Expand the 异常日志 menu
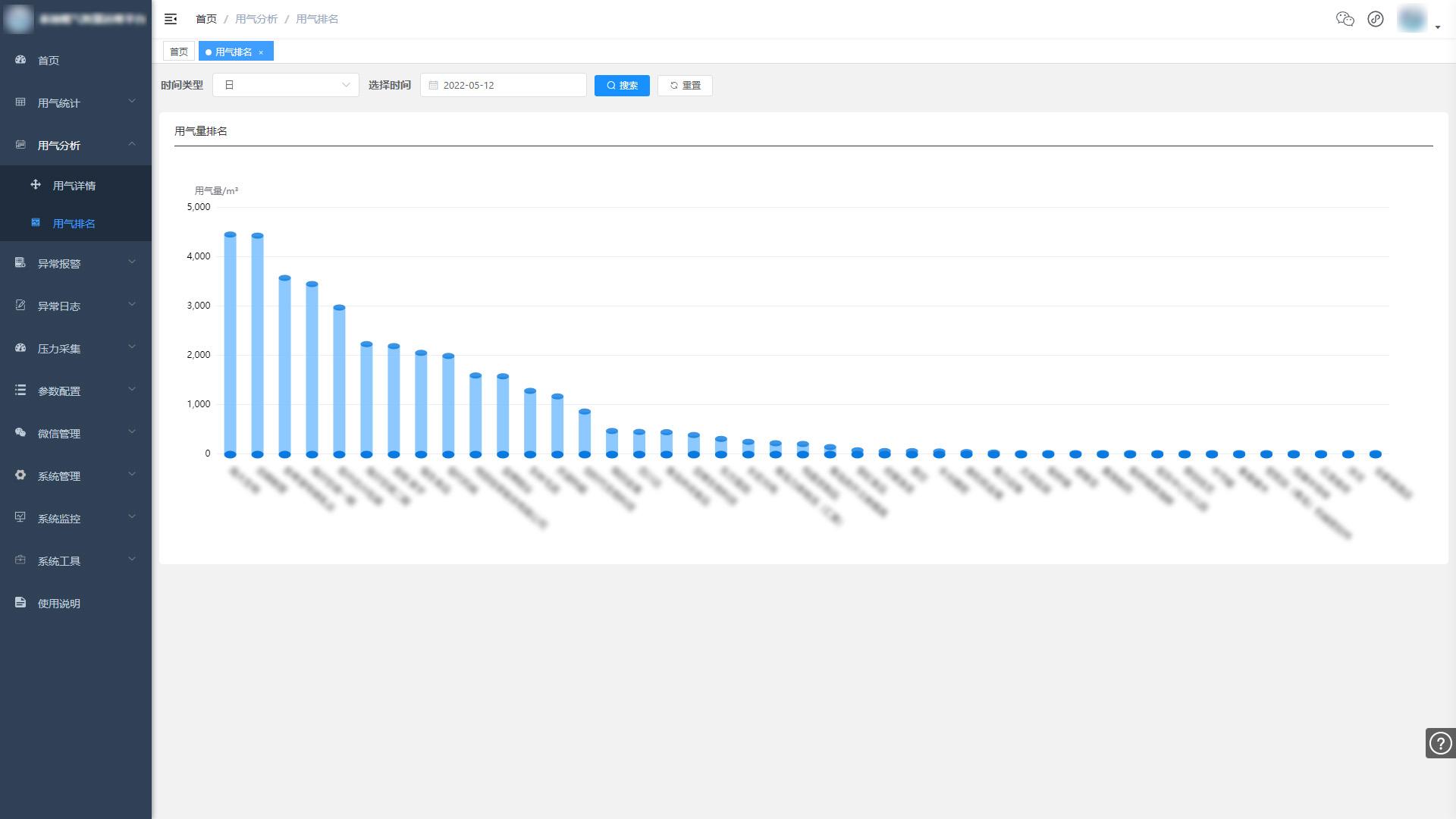1456x819 pixels. [x=76, y=306]
